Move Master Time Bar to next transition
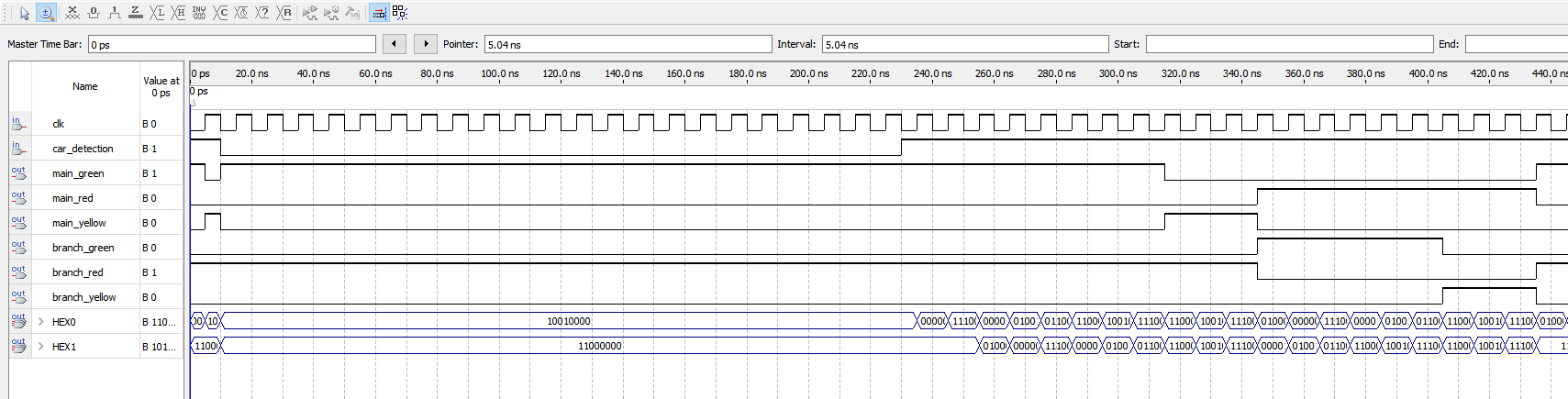The height and width of the screenshot is (399, 1568). [x=426, y=44]
